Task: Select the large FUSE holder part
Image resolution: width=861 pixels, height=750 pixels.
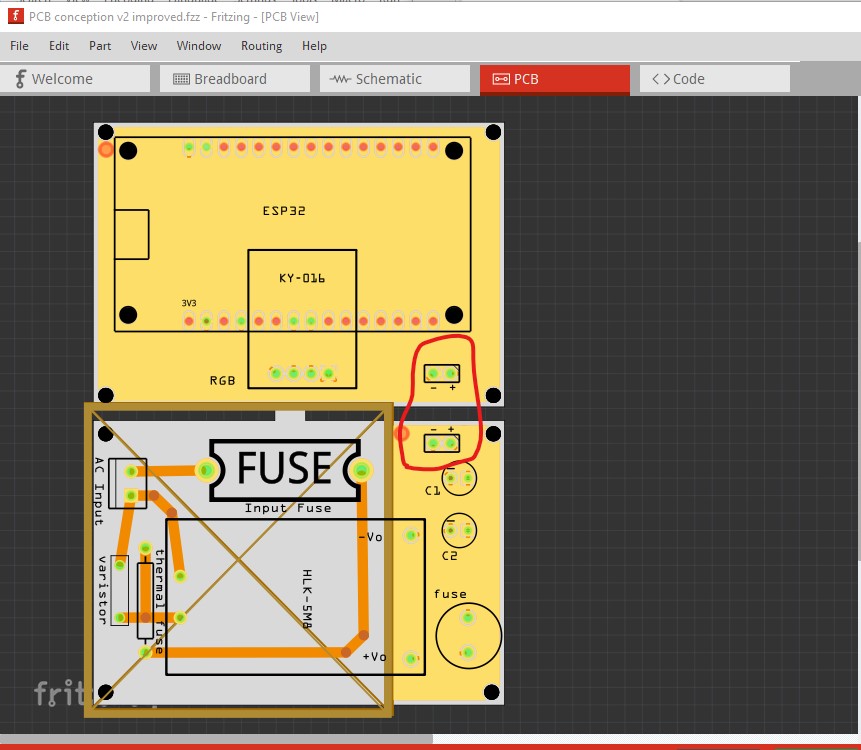Action: coord(285,470)
